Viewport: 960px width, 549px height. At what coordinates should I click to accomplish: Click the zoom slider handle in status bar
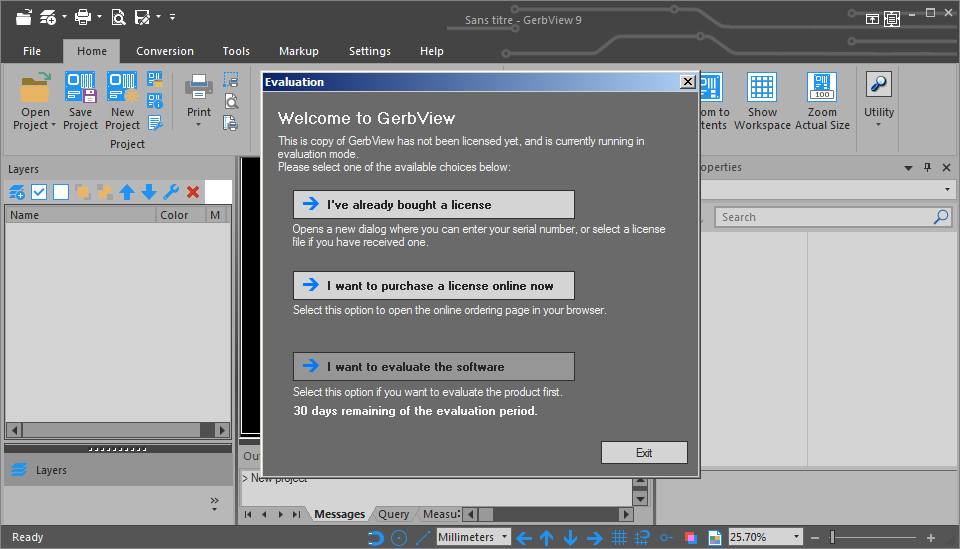coord(832,537)
